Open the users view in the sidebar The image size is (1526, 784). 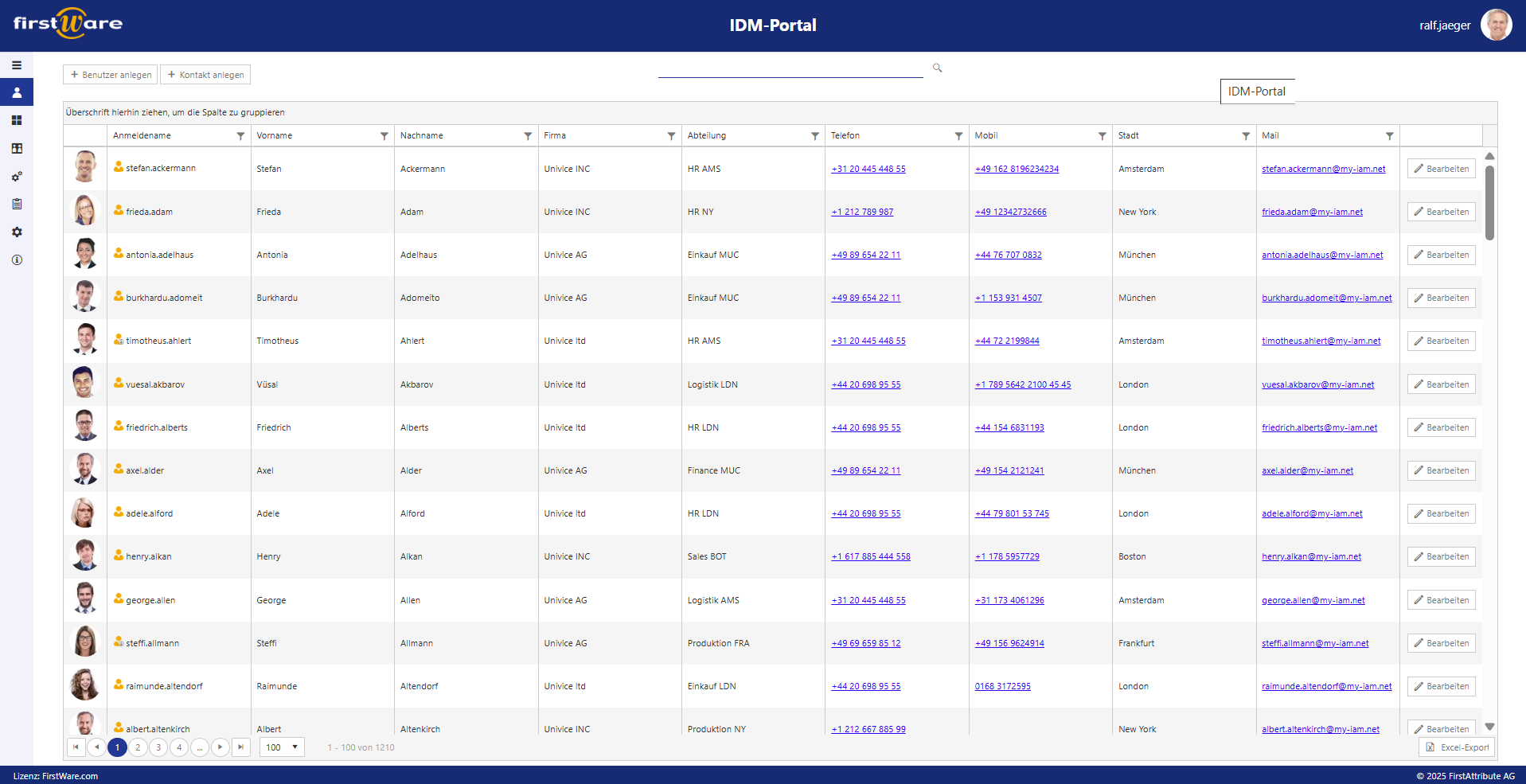click(17, 92)
